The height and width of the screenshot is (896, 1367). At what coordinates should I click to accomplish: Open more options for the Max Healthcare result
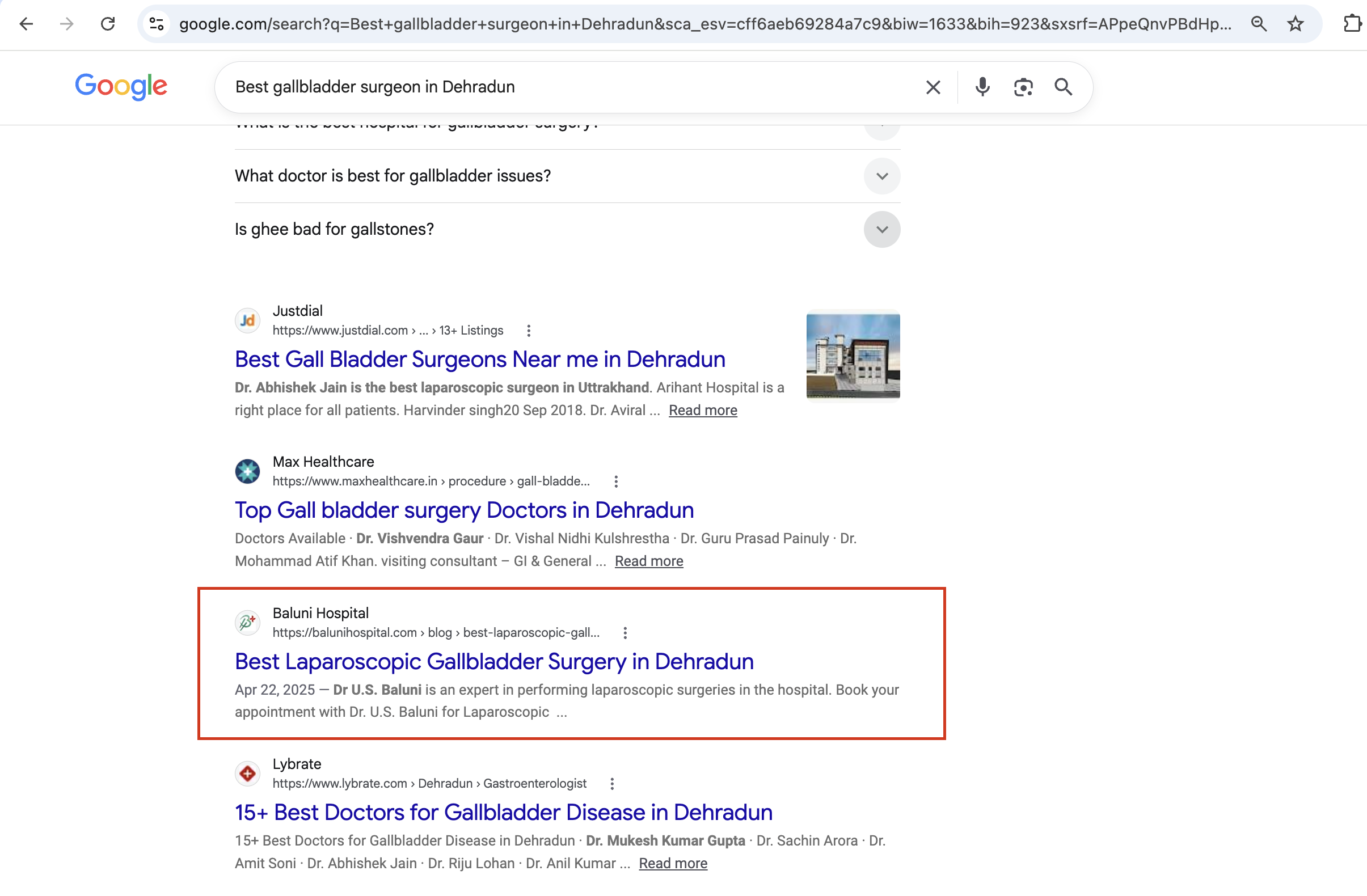616,481
